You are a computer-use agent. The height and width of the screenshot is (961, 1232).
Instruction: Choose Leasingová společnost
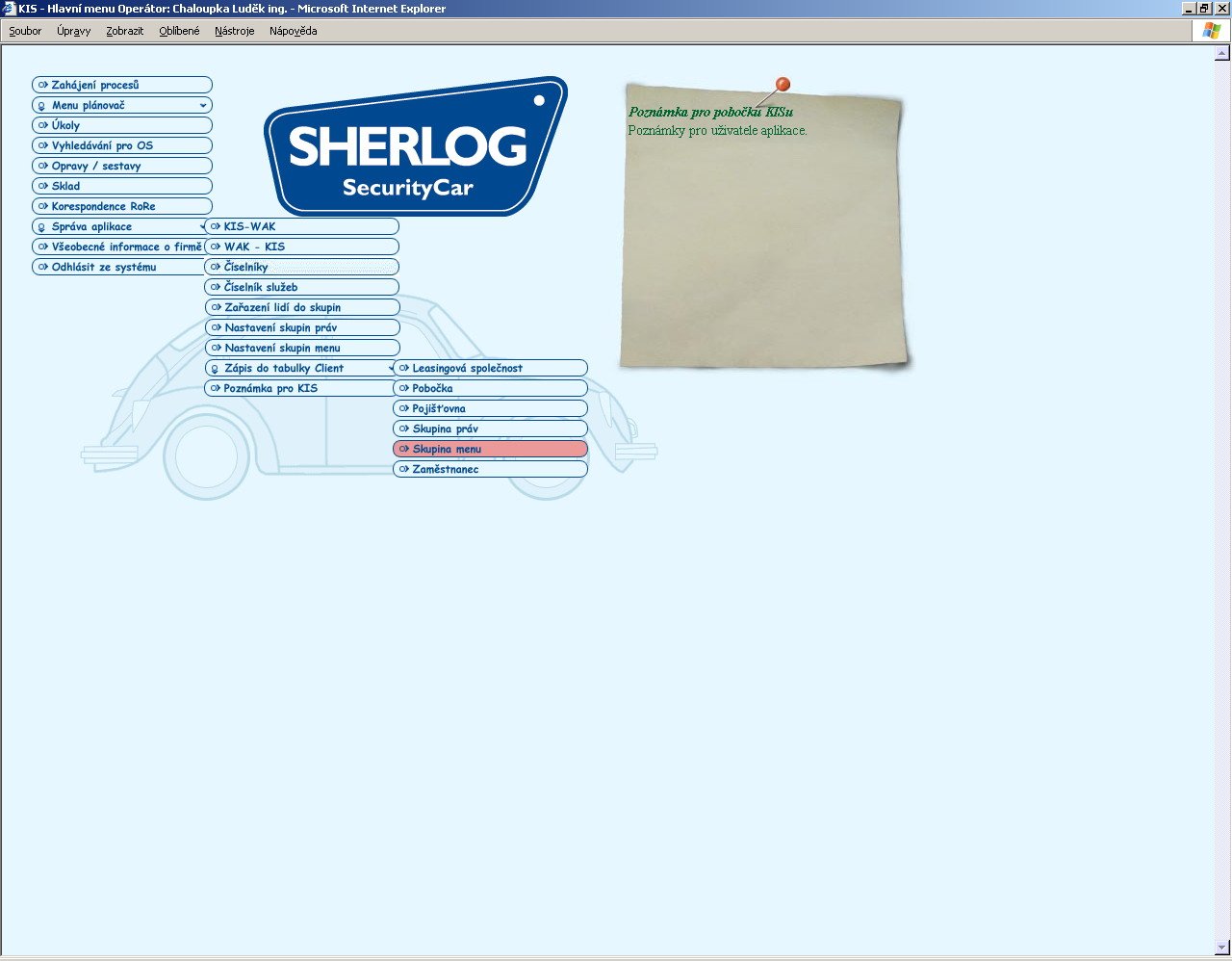[x=491, y=368]
